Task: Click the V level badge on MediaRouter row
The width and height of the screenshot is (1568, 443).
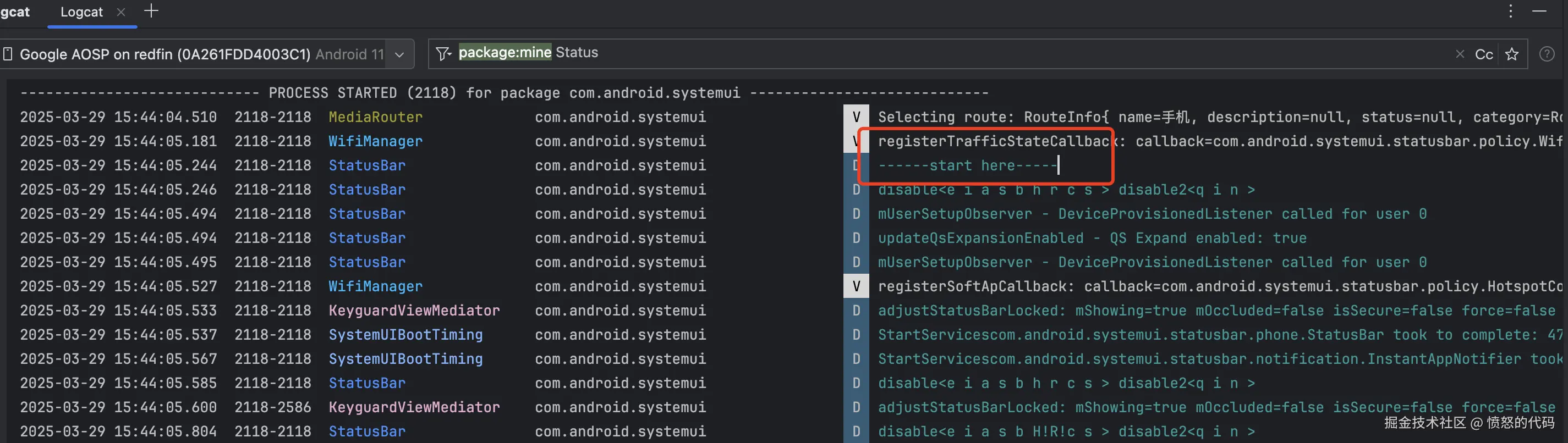Action: 856,117
